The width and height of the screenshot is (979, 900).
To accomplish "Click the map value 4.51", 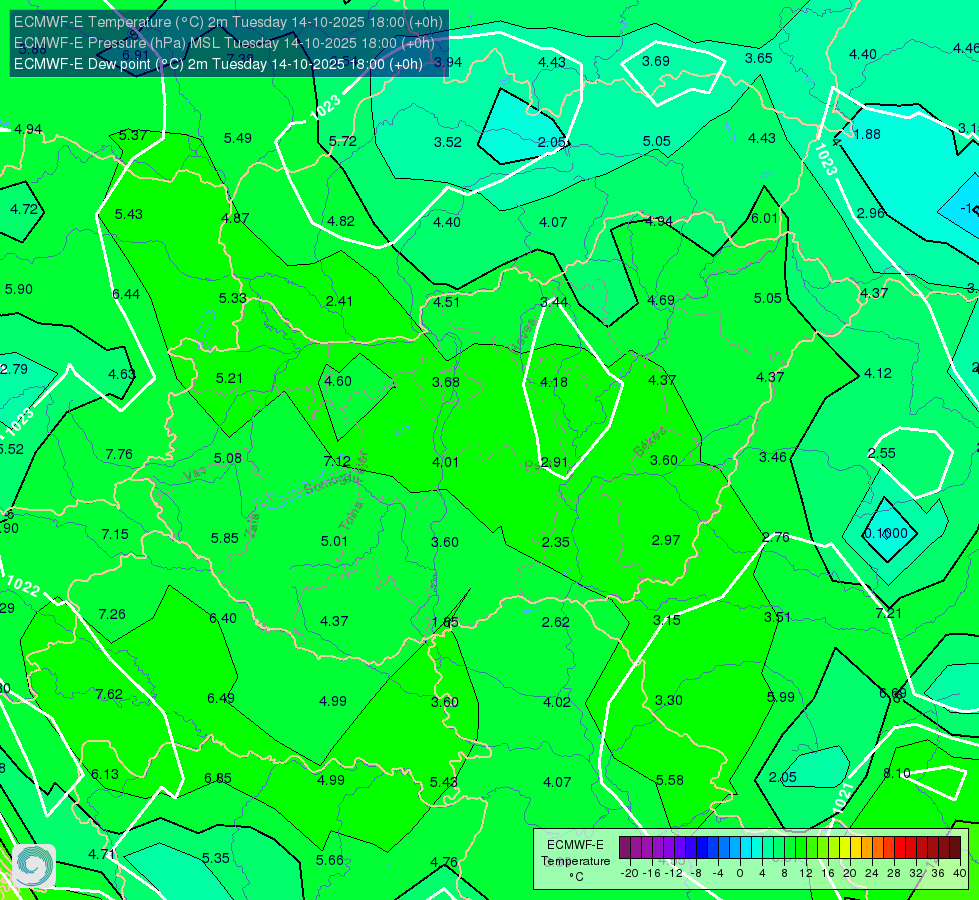I will [x=446, y=302].
